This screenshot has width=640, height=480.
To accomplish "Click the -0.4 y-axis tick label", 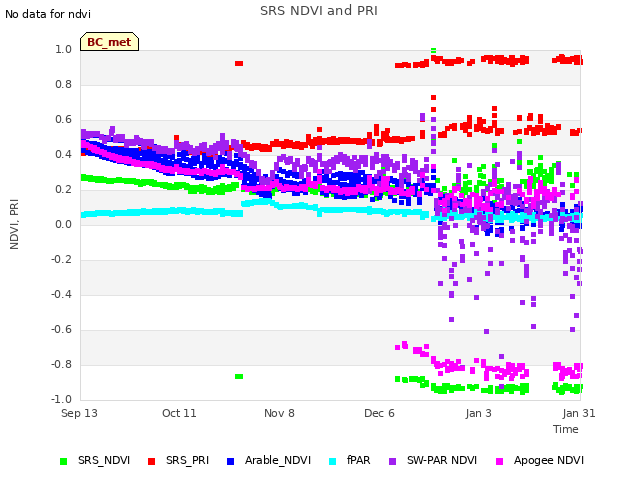I will (x=62, y=294).
